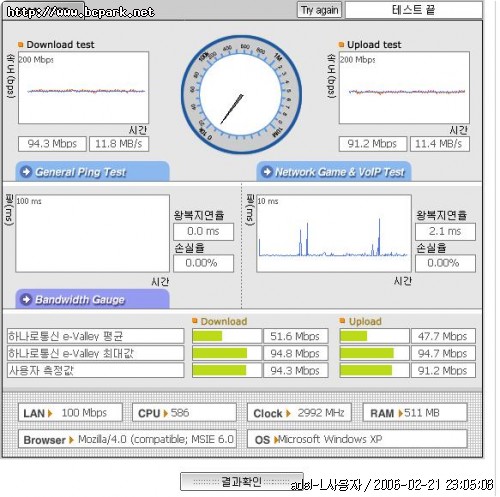
Task: Click the 하나로통신 e-Valley 최대값 row label
Action: [95, 353]
